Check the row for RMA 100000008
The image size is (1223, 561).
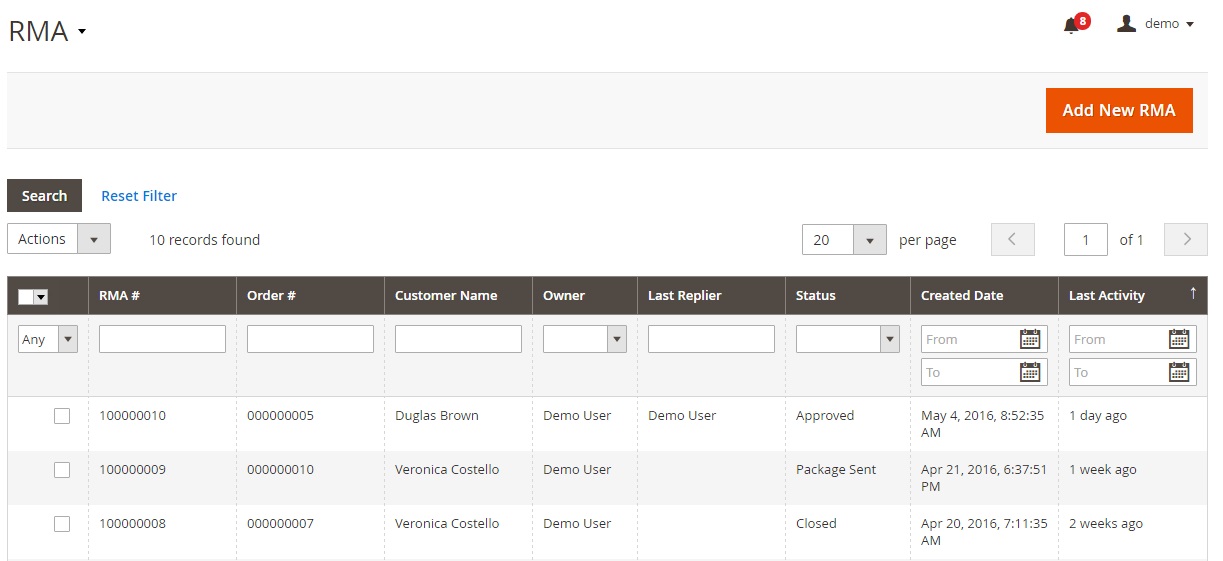click(x=62, y=524)
